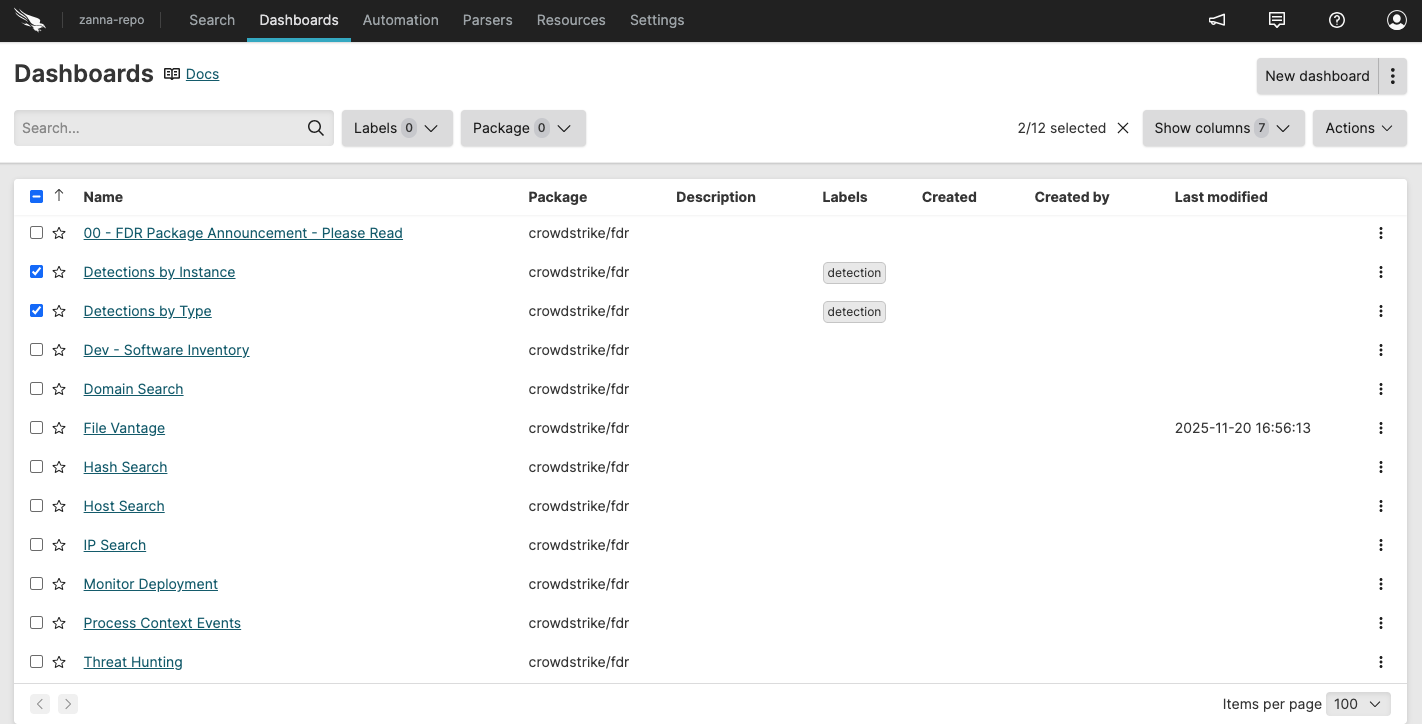Toggle the select-all checkbox in header
This screenshot has height=724, width=1422.
click(x=36, y=197)
